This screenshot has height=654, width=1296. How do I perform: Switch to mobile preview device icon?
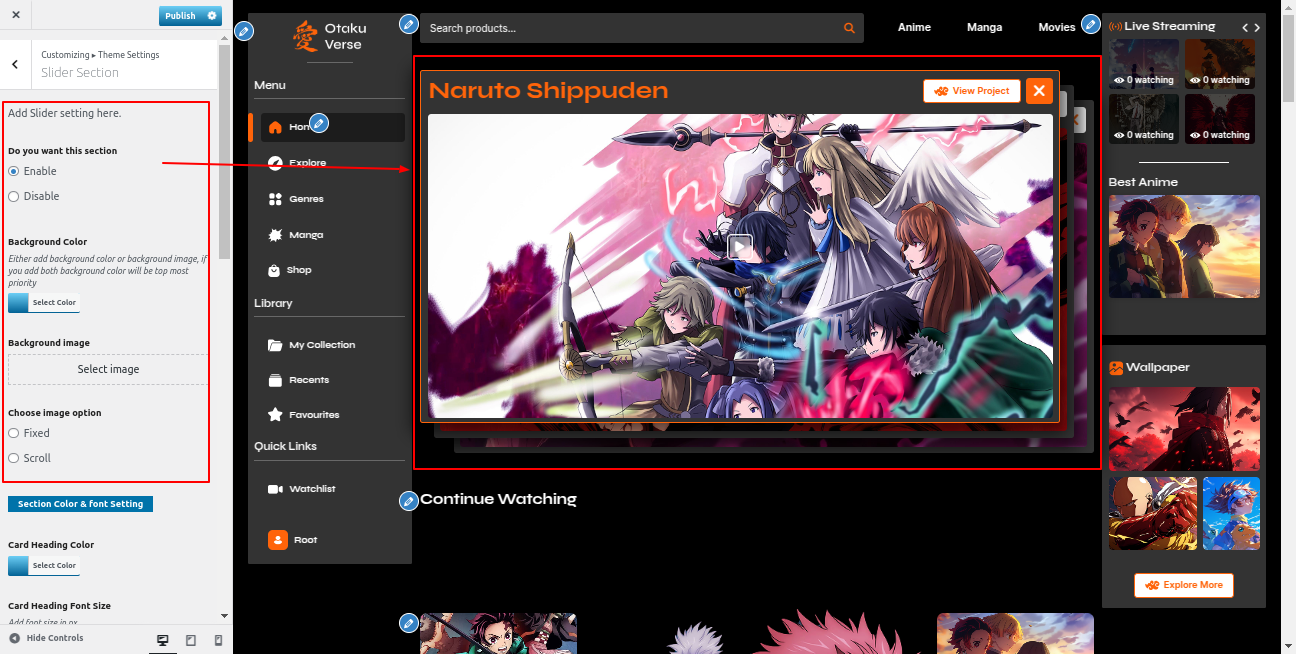[x=218, y=640]
